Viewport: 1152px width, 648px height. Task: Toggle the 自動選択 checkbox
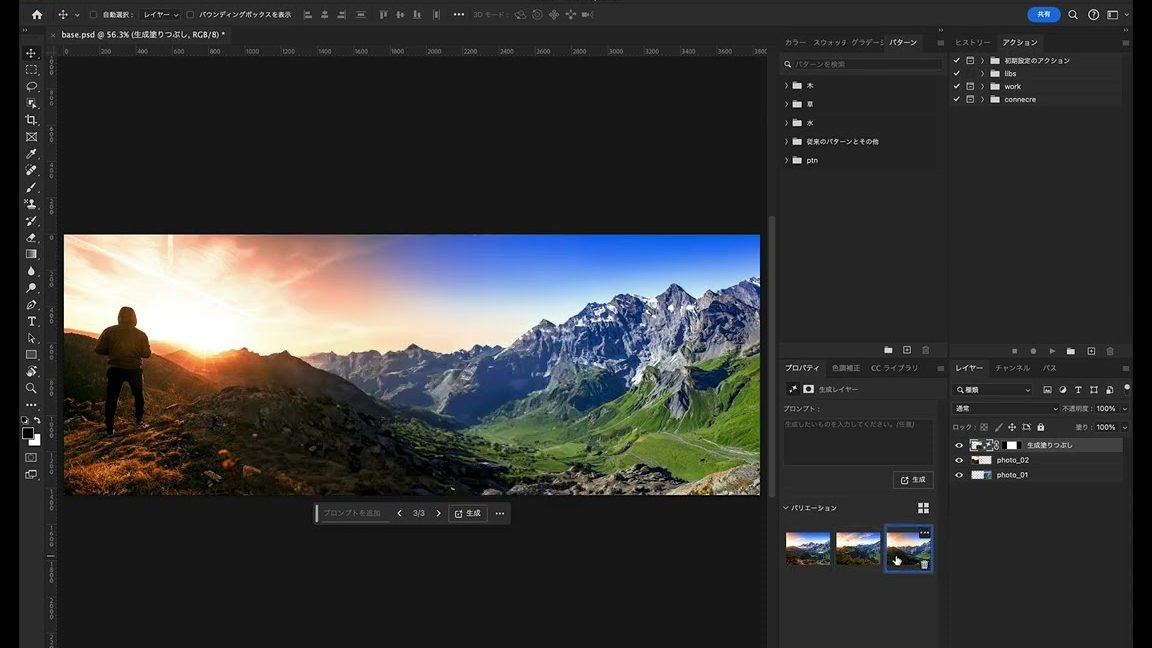(x=93, y=15)
